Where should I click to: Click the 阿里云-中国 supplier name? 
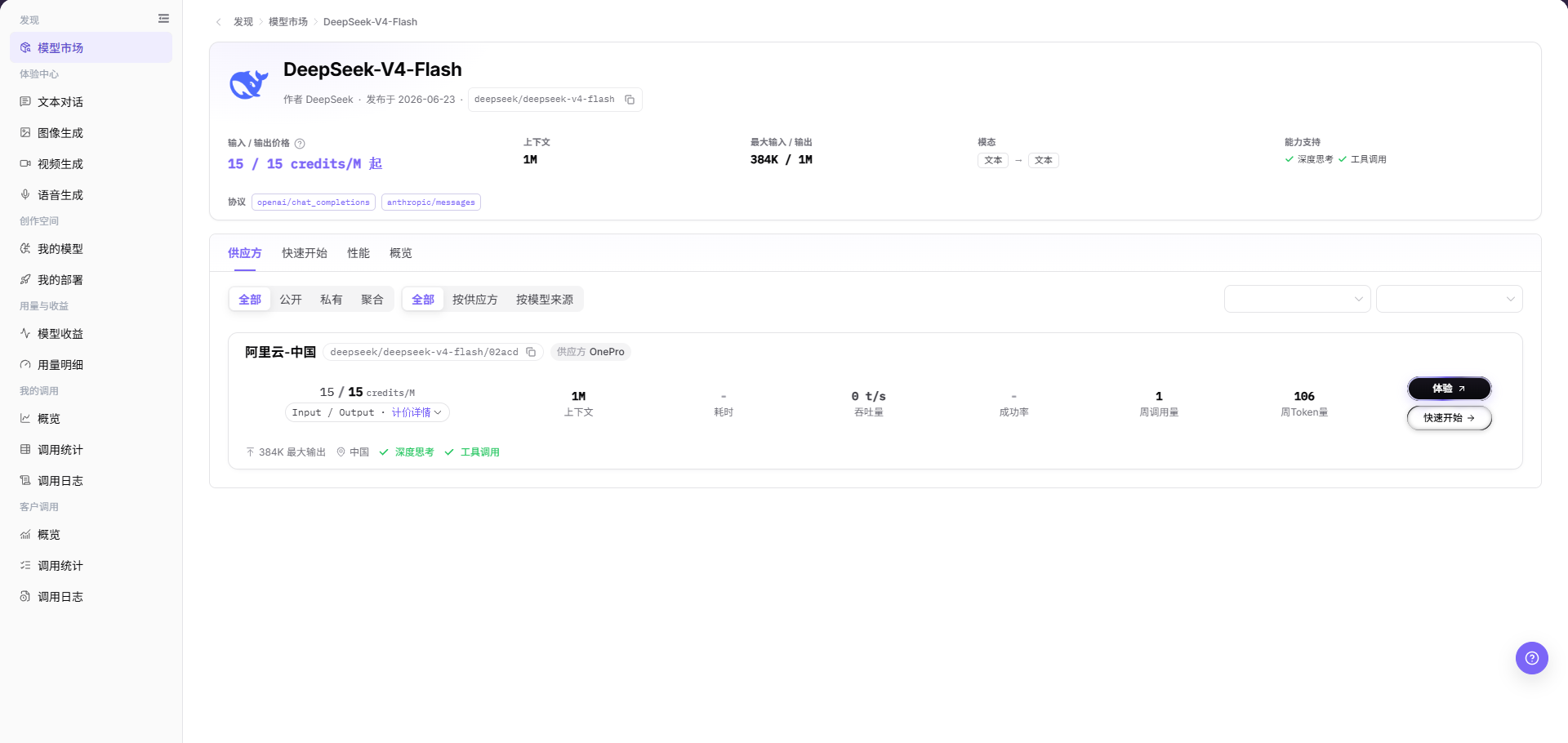(280, 352)
